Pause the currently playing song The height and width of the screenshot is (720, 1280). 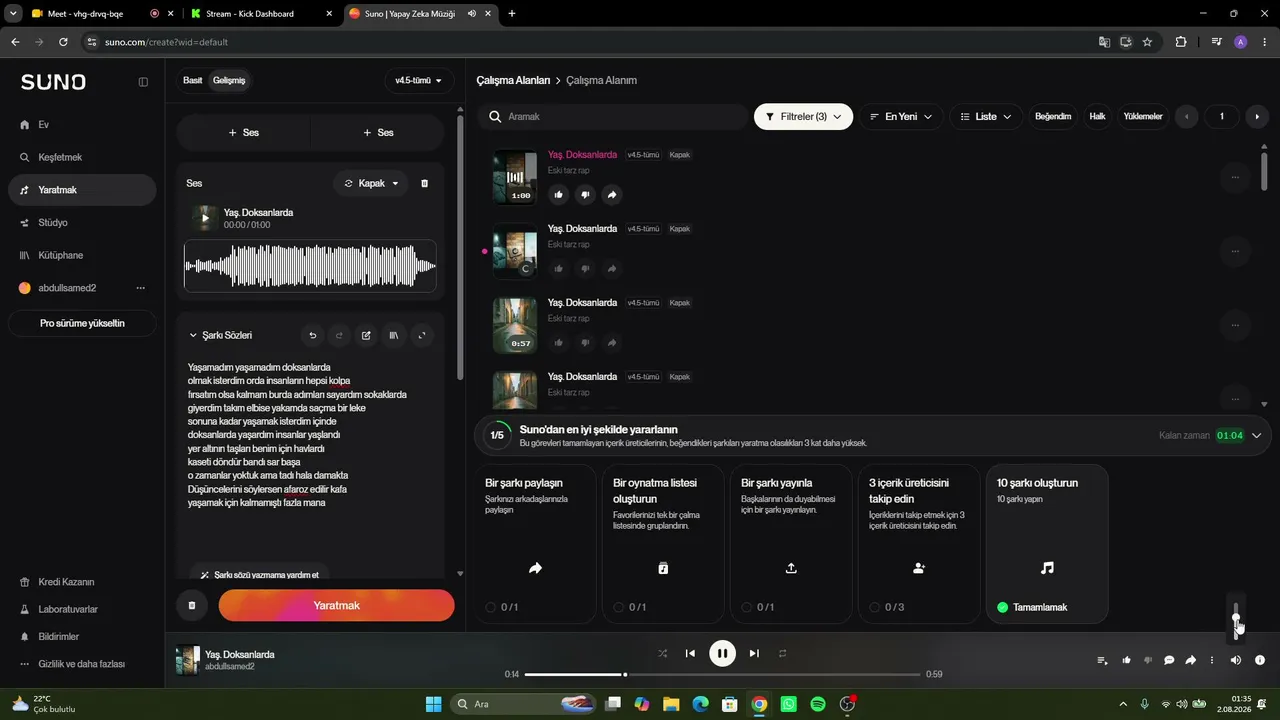click(722, 653)
